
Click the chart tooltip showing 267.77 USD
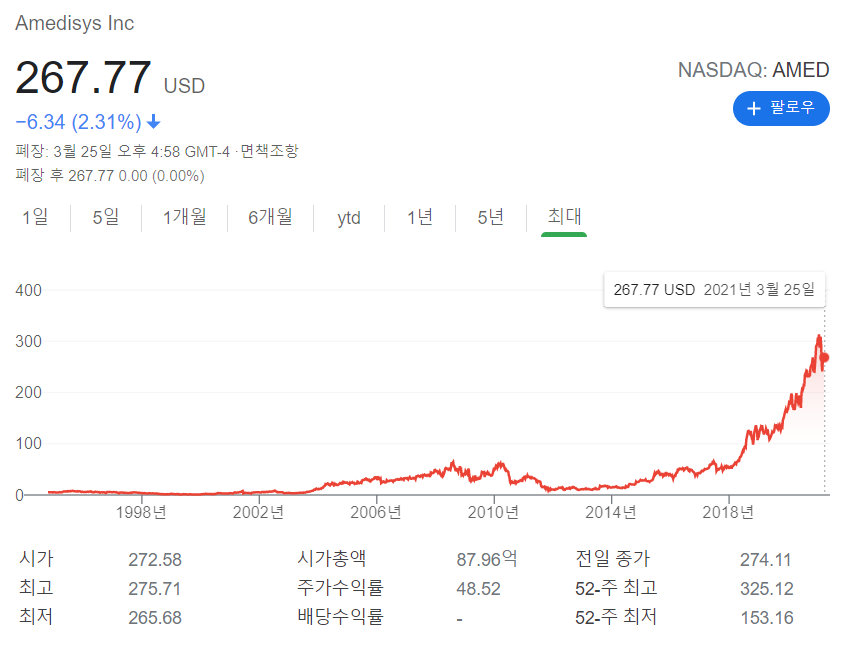pyautogui.click(x=714, y=289)
